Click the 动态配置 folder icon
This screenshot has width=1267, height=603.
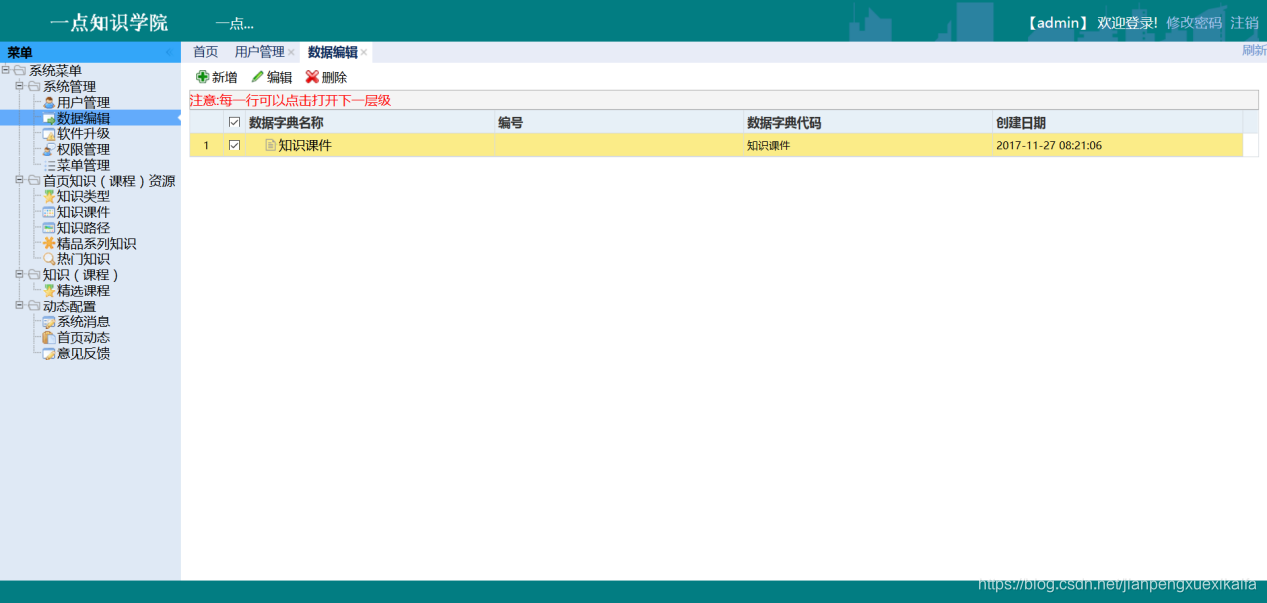point(34,307)
